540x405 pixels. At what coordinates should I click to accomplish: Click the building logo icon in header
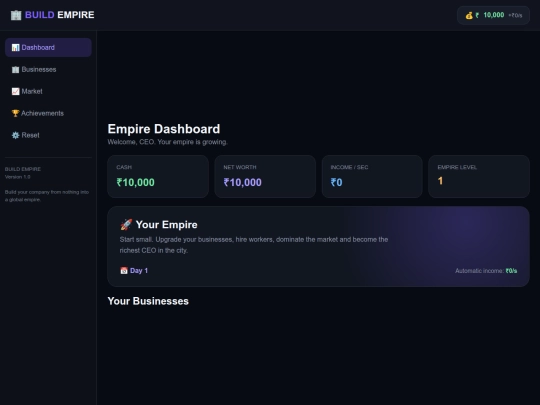pos(16,15)
